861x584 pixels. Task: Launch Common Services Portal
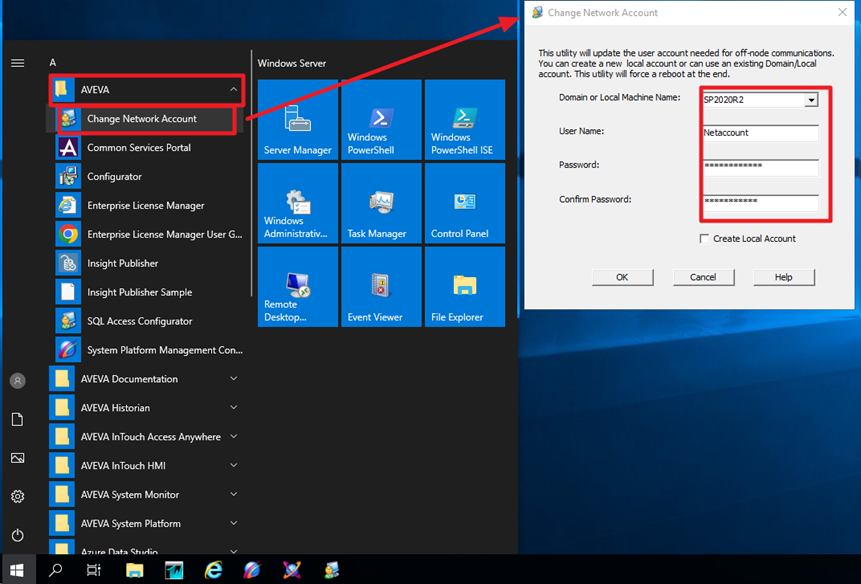tap(146, 148)
